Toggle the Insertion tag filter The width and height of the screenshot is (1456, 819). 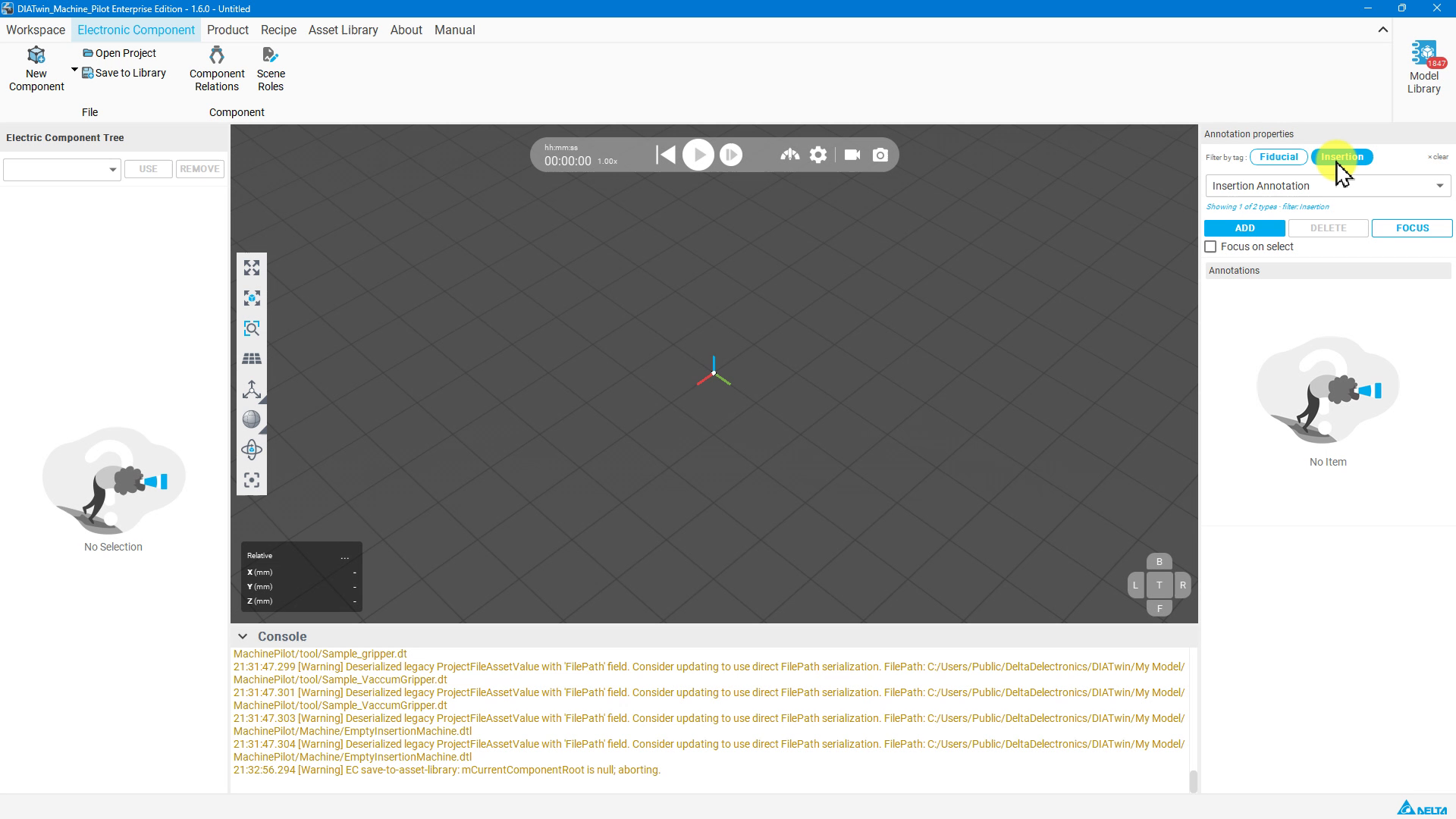[x=1341, y=157]
